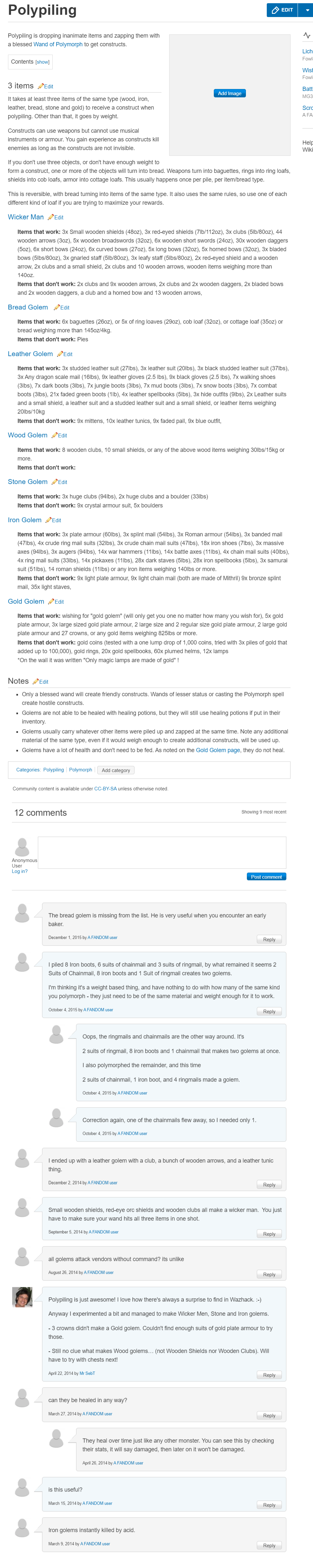Select the Polymorph category link
The width and height of the screenshot is (313, 1568).
coord(80,770)
